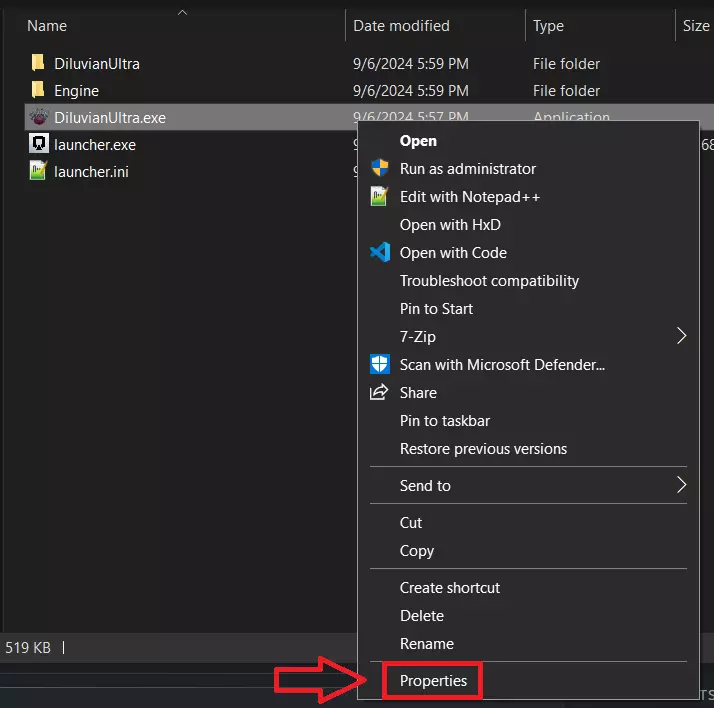Select the launcher.exe file name
Image resolution: width=714 pixels, height=708 pixels.
[95, 145]
